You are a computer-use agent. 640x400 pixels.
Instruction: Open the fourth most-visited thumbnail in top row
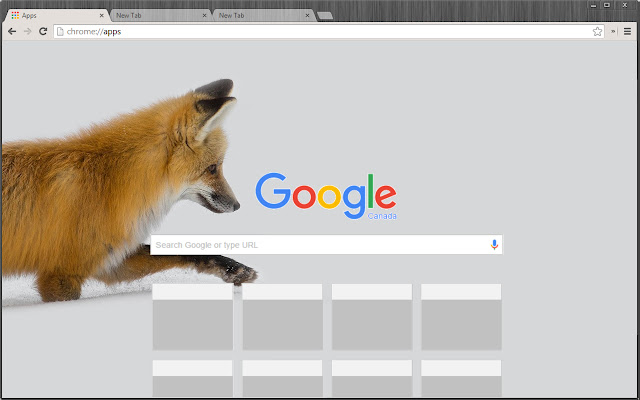click(x=461, y=317)
